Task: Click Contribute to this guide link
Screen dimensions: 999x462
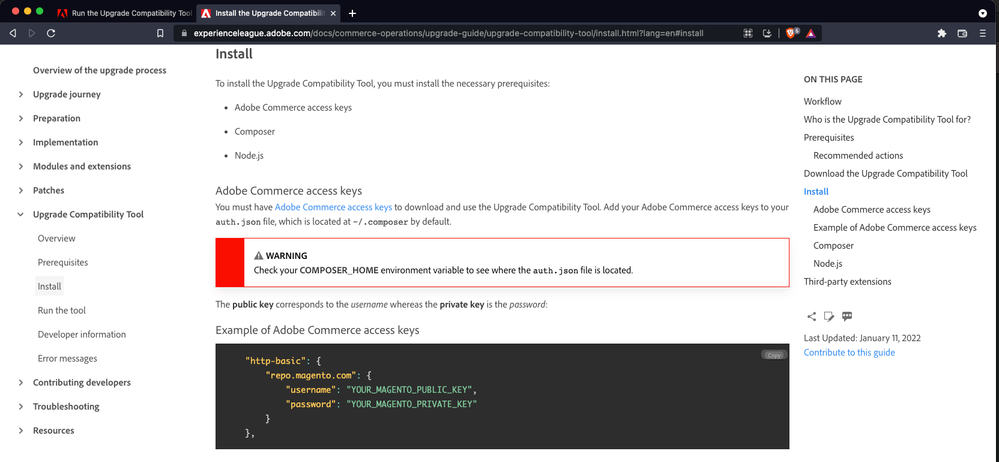Action: point(849,352)
